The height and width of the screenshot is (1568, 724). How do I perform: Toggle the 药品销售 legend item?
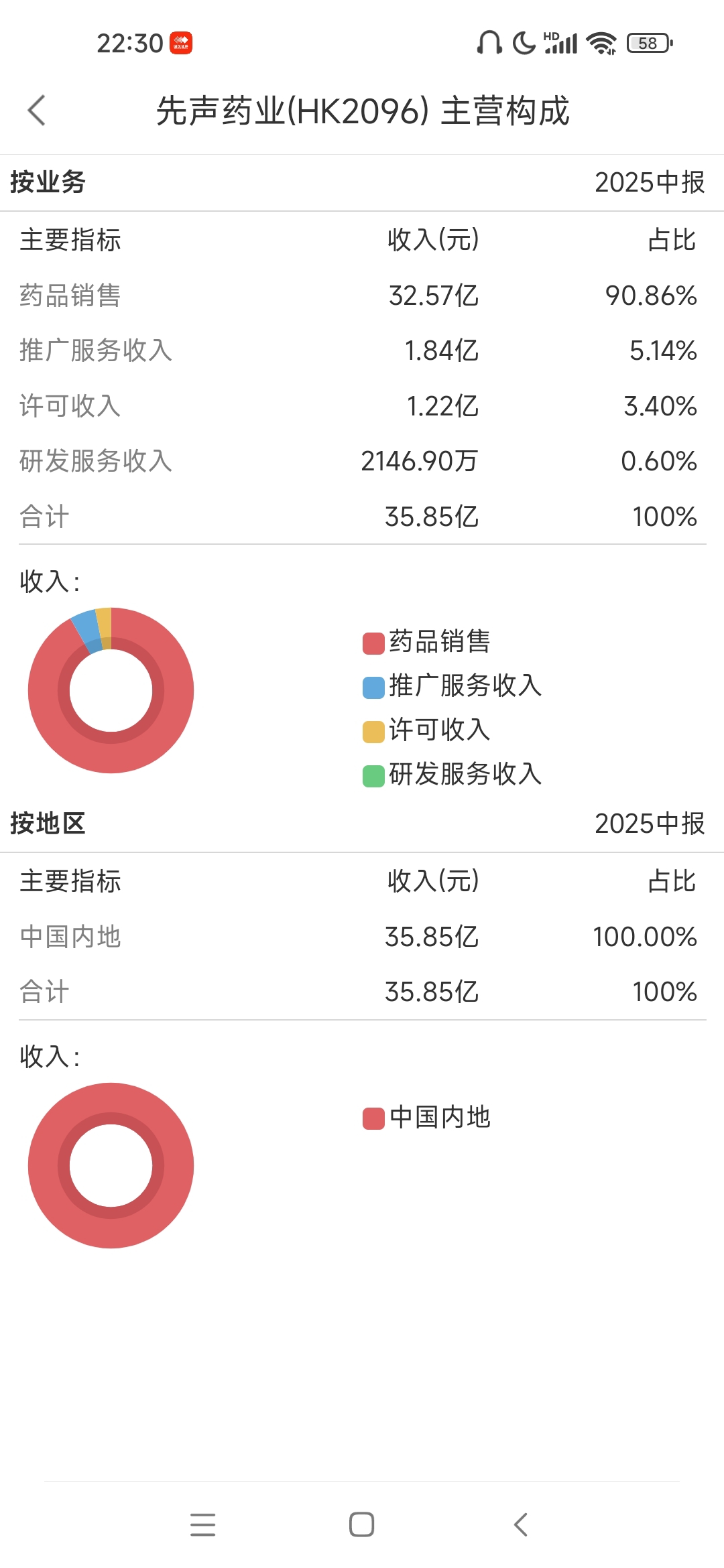(x=427, y=642)
